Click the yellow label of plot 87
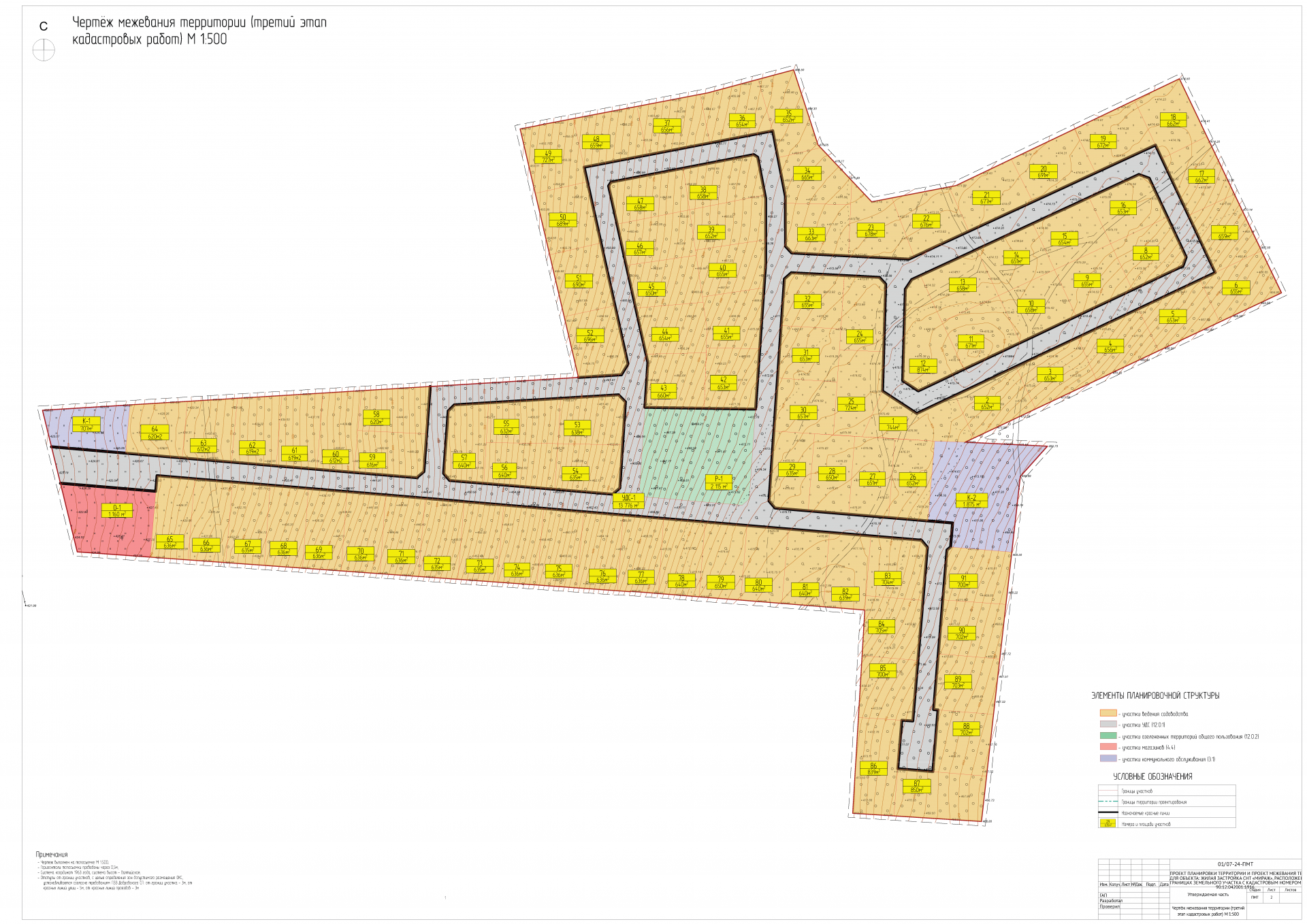The height and width of the screenshot is (924, 1307). (x=916, y=787)
